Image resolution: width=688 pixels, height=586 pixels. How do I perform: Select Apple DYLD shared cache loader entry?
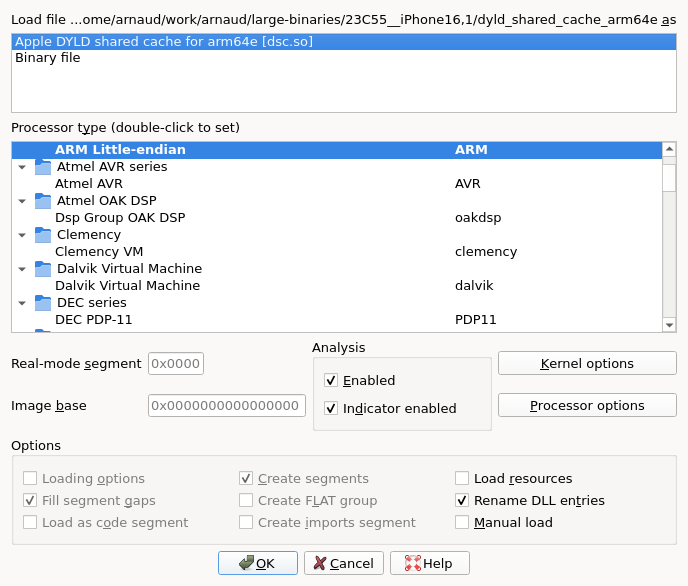(x=344, y=42)
